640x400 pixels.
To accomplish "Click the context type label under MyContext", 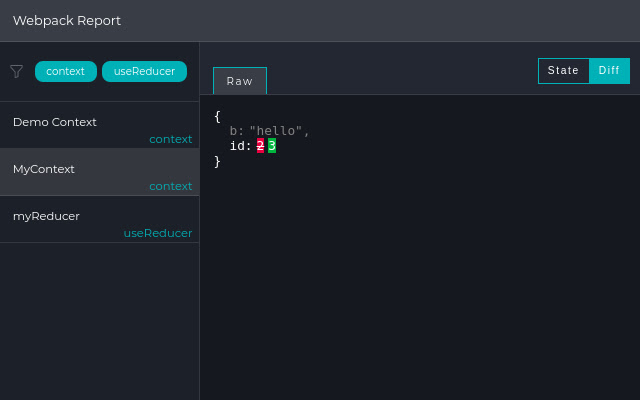I will [170, 186].
